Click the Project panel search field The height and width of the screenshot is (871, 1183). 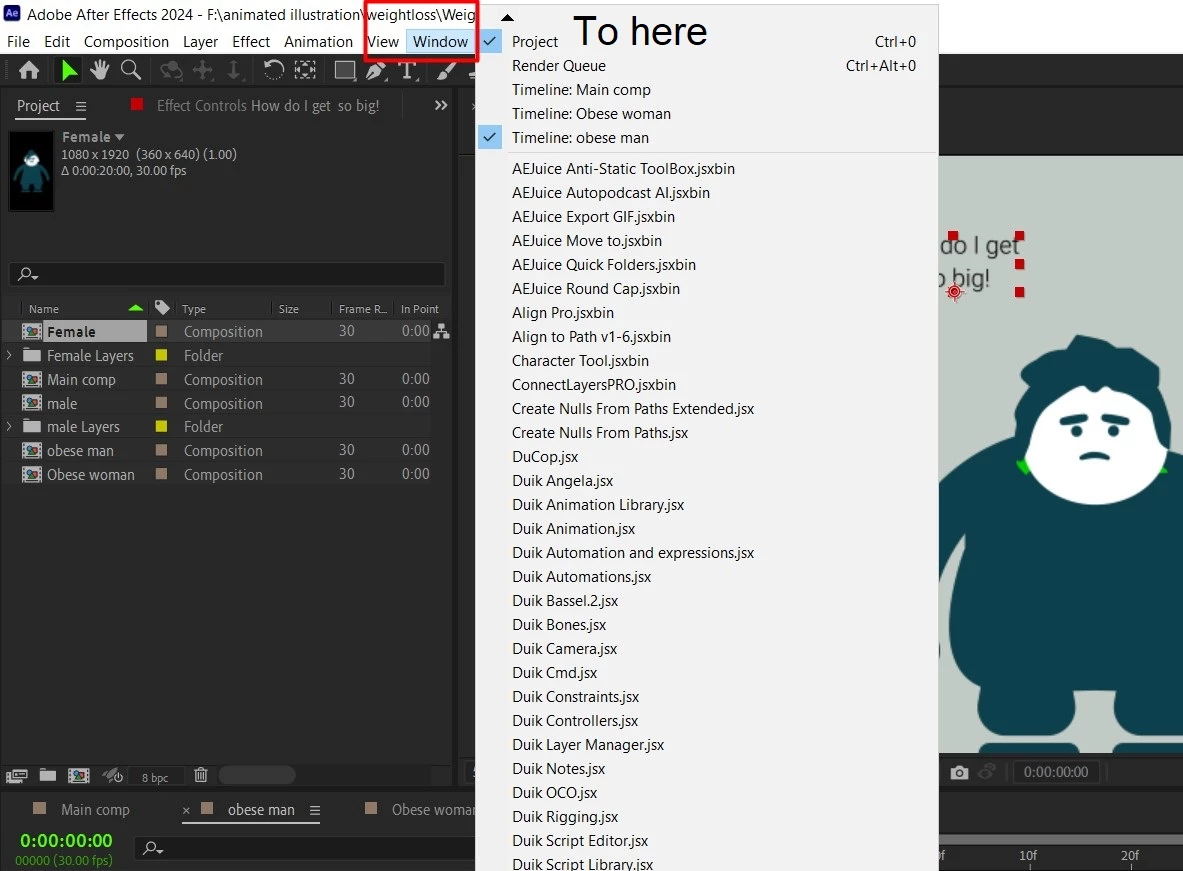point(227,274)
